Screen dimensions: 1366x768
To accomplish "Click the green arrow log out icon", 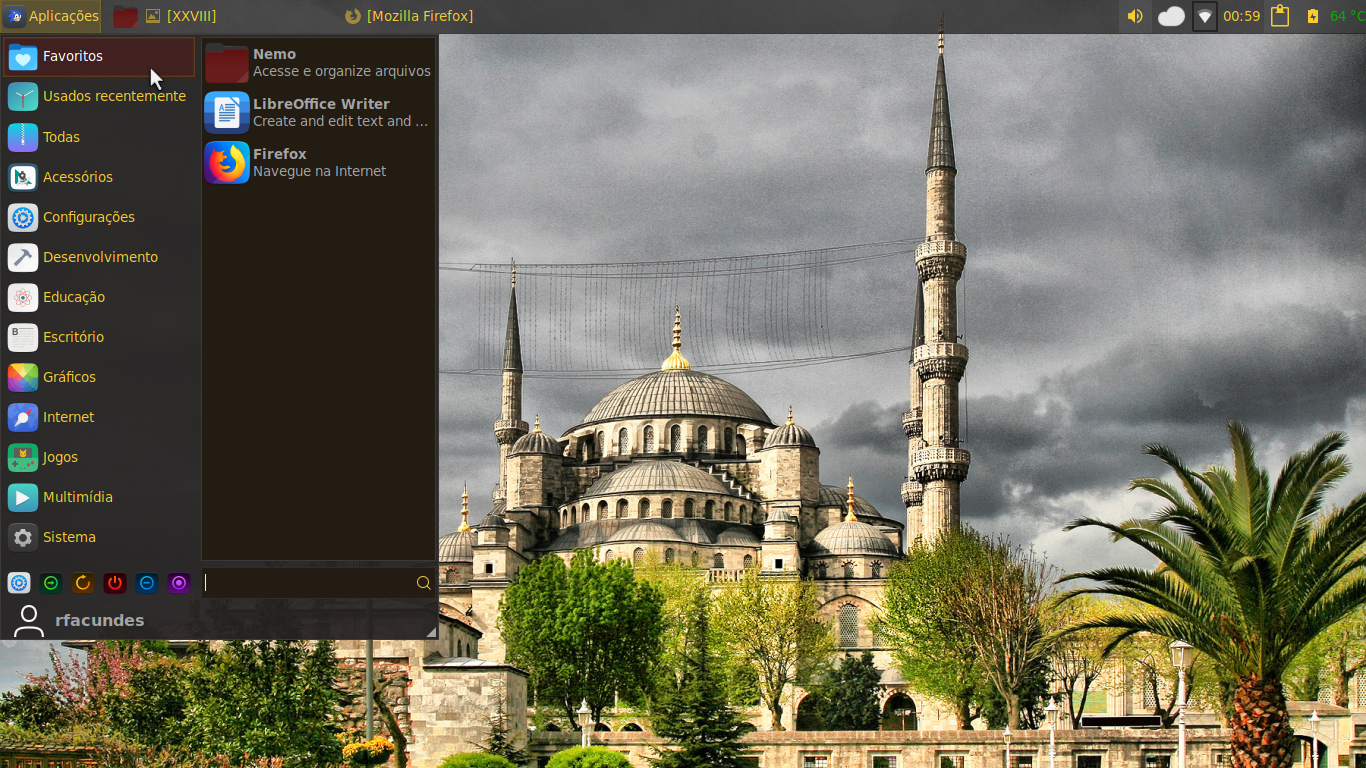I will pos(51,583).
